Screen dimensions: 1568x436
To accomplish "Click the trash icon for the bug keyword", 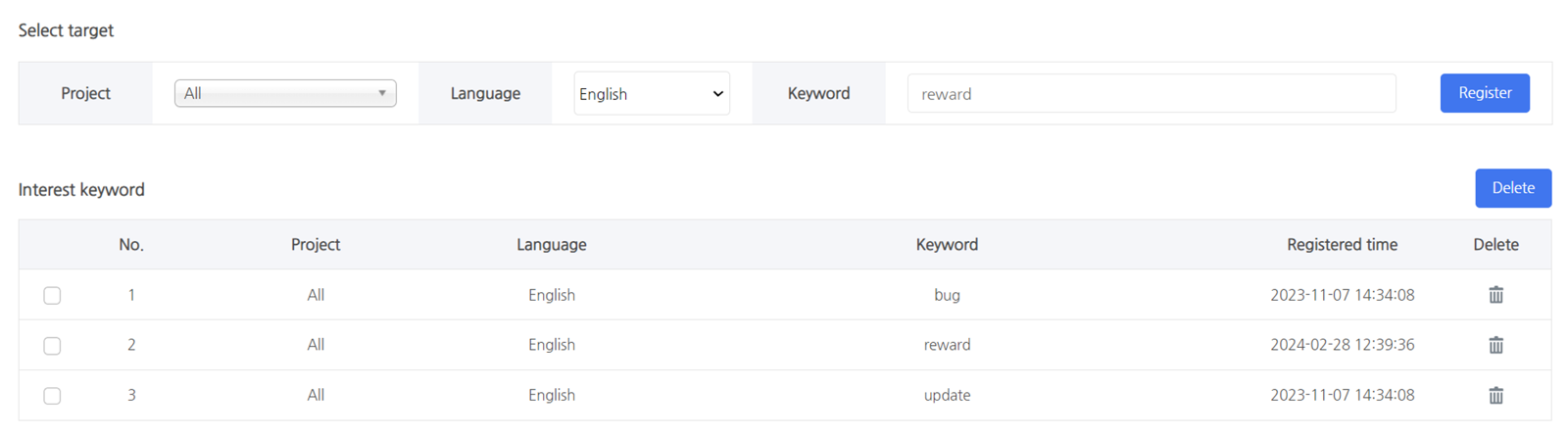I will pos(1495,295).
